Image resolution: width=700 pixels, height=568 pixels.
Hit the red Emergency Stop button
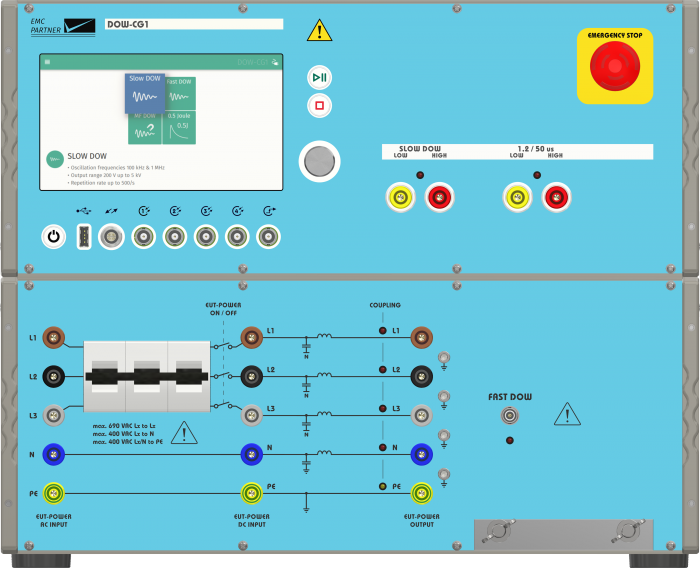[615, 66]
